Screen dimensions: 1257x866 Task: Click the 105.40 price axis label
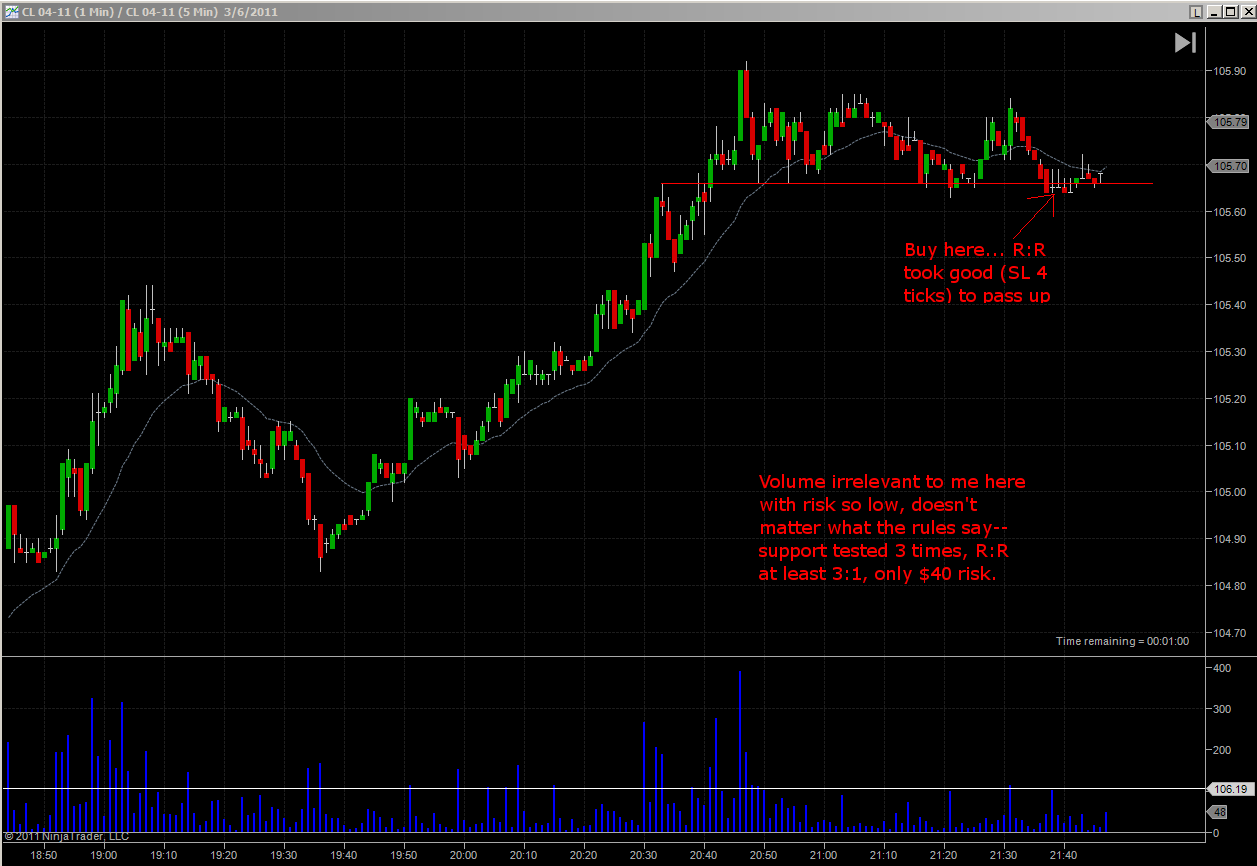click(x=1231, y=305)
